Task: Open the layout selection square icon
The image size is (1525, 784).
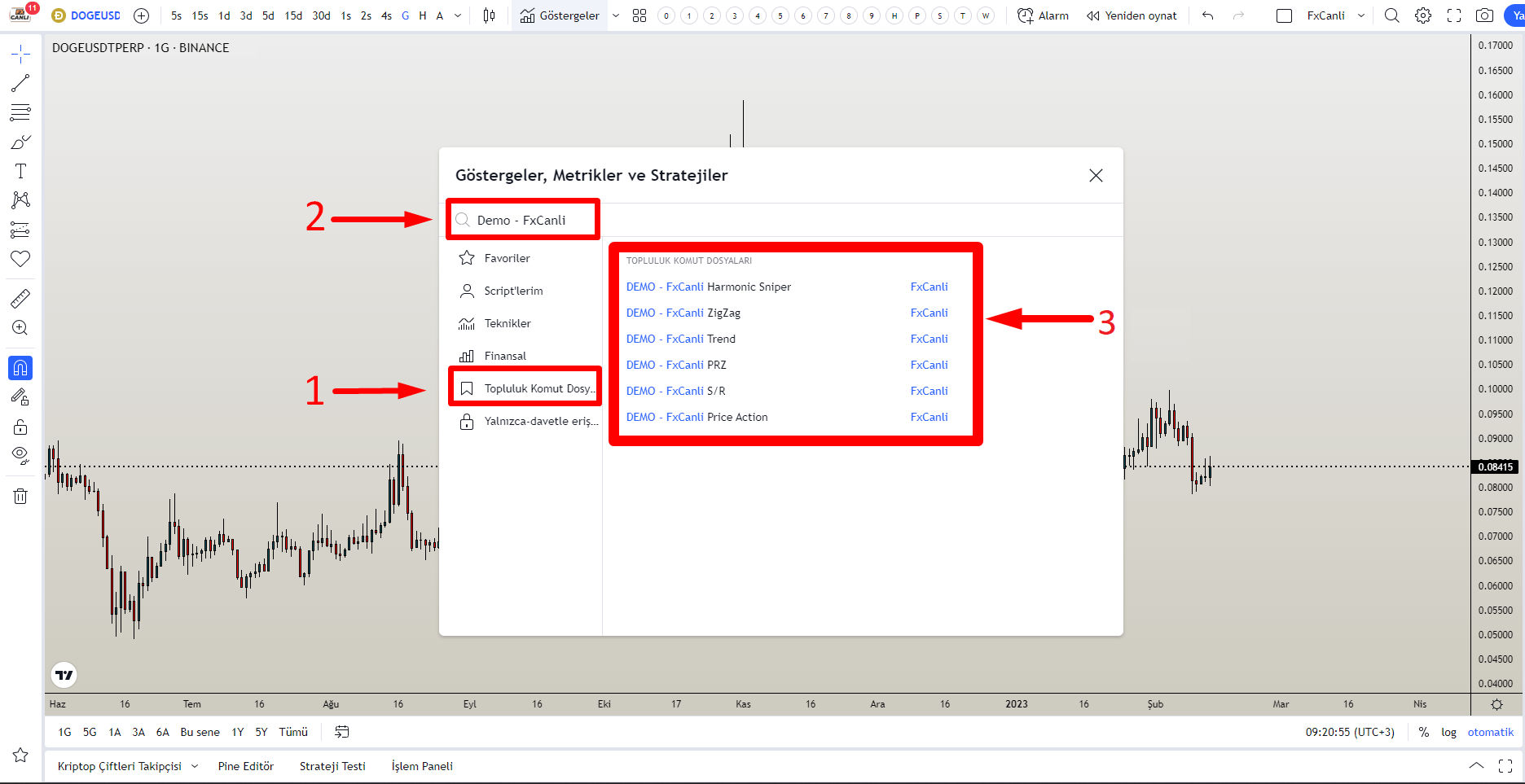Action: click(x=1284, y=15)
